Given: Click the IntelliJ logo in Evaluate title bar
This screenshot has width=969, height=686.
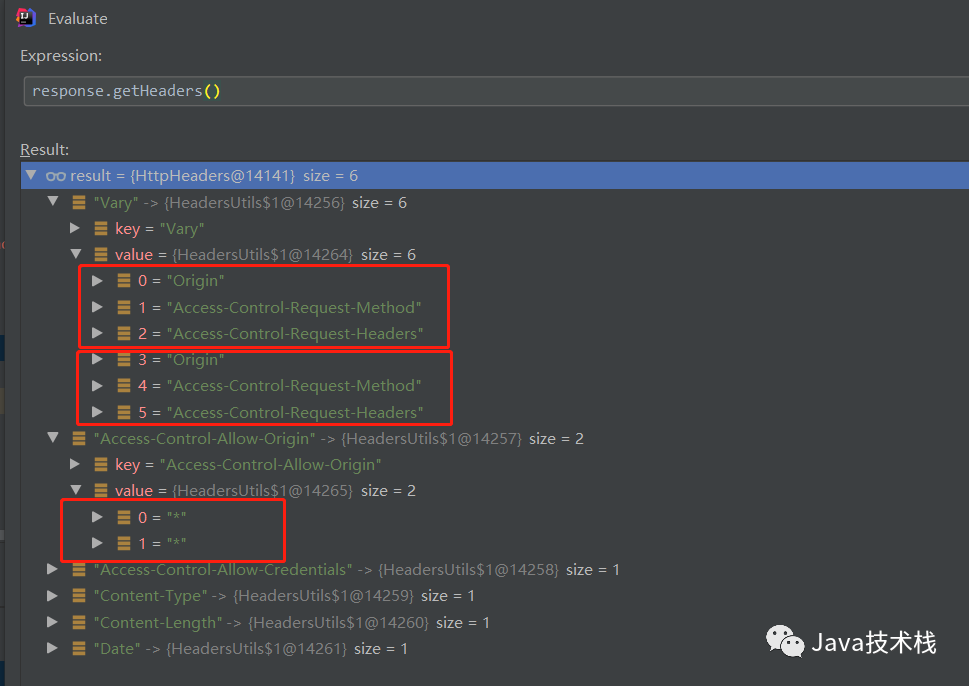Looking at the screenshot, I should click(27, 17).
